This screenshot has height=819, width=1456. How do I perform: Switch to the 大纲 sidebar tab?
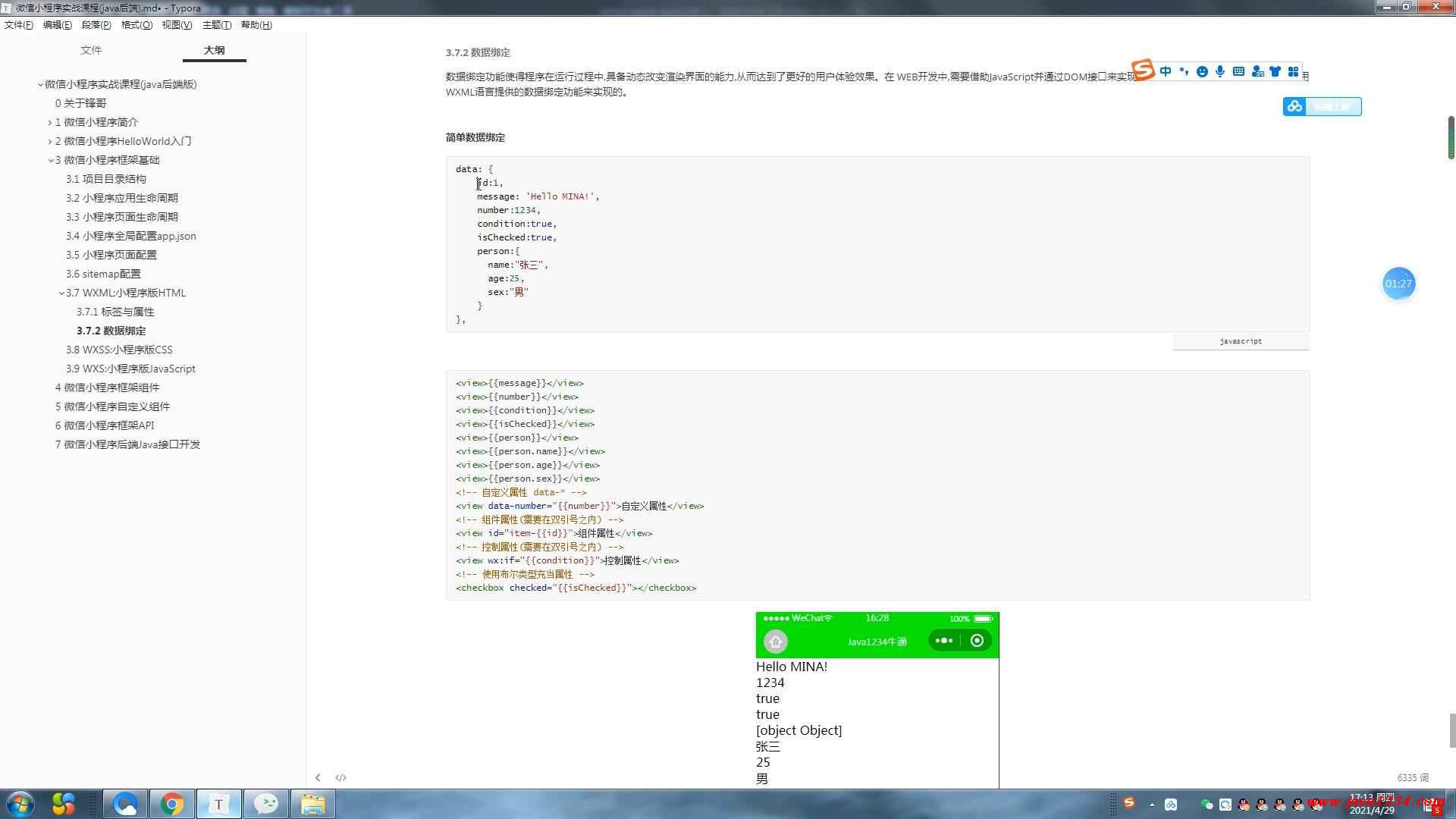[215, 50]
